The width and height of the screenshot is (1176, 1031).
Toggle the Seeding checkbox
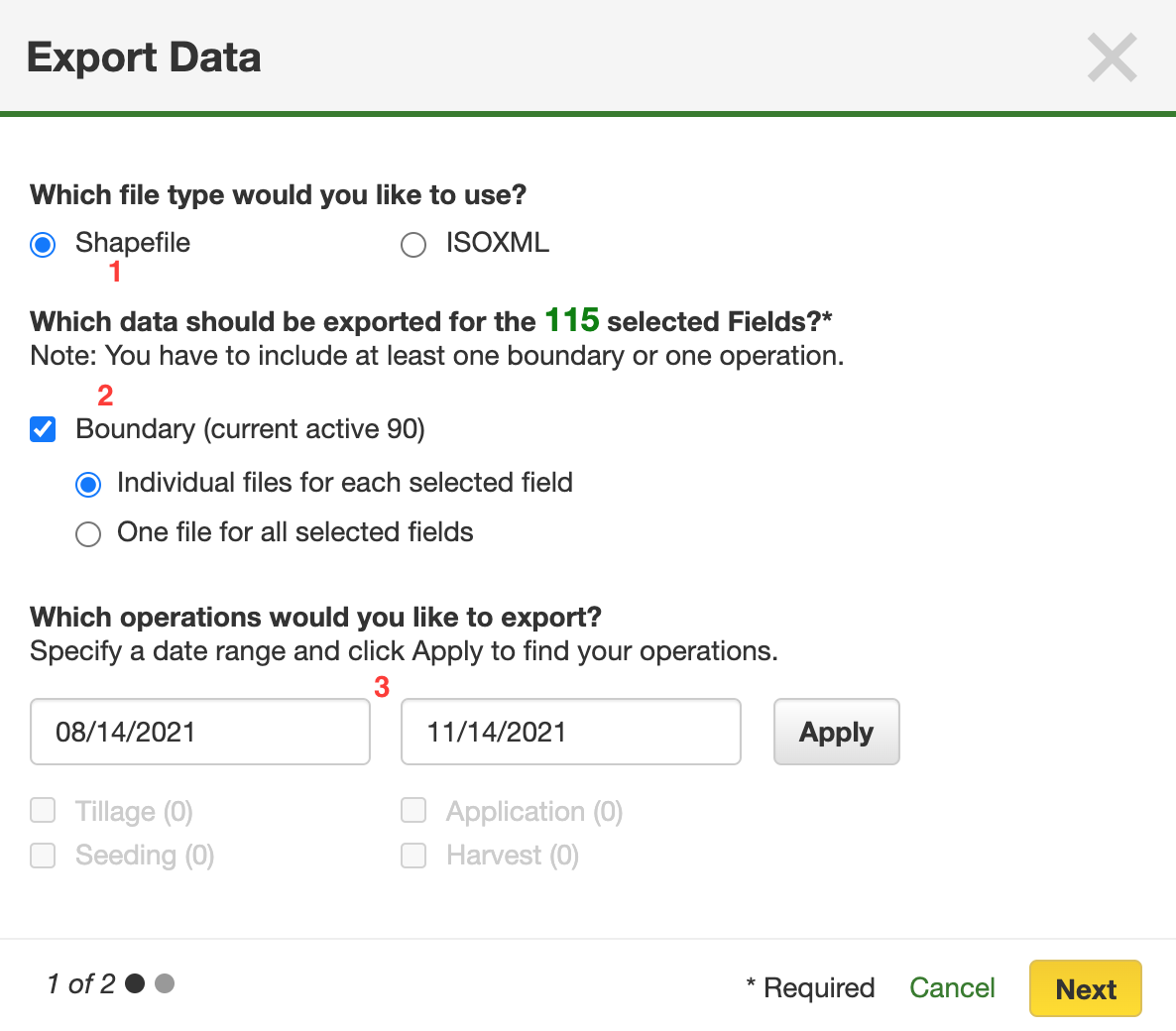(x=43, y=855)
